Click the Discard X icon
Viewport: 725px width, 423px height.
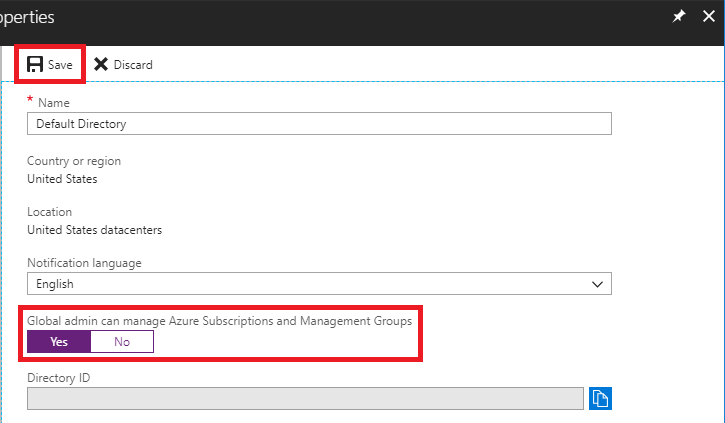pos(101,64)
